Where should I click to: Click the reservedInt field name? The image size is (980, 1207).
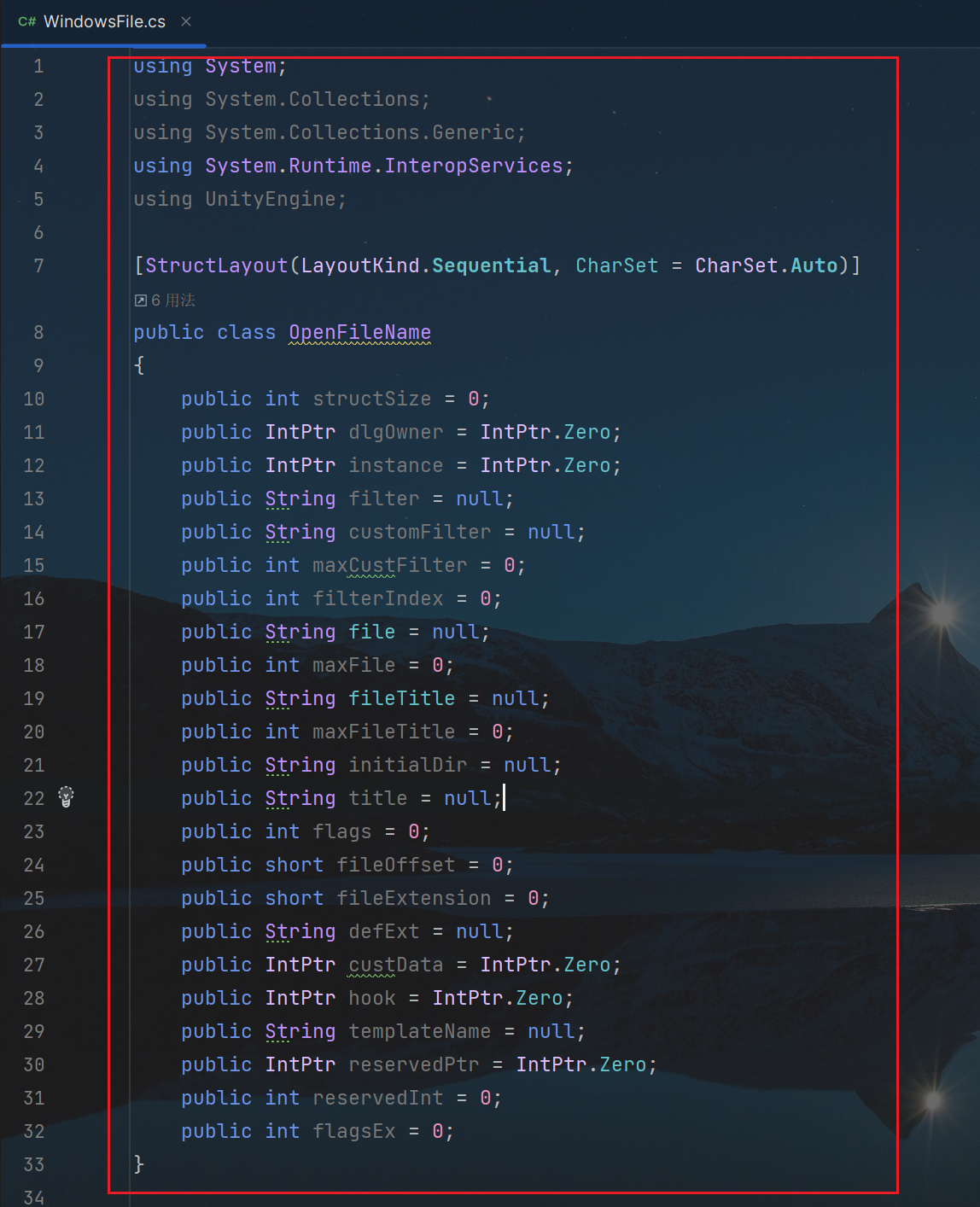pyautogui.click(x=378, y=1098)
